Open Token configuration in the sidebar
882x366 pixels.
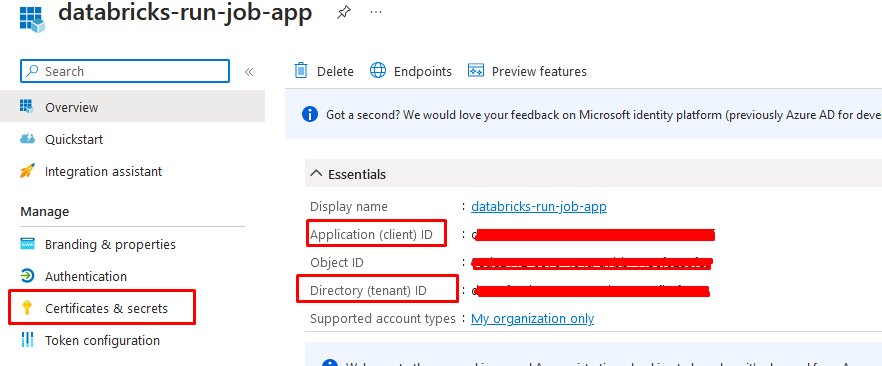pos(102,341)
